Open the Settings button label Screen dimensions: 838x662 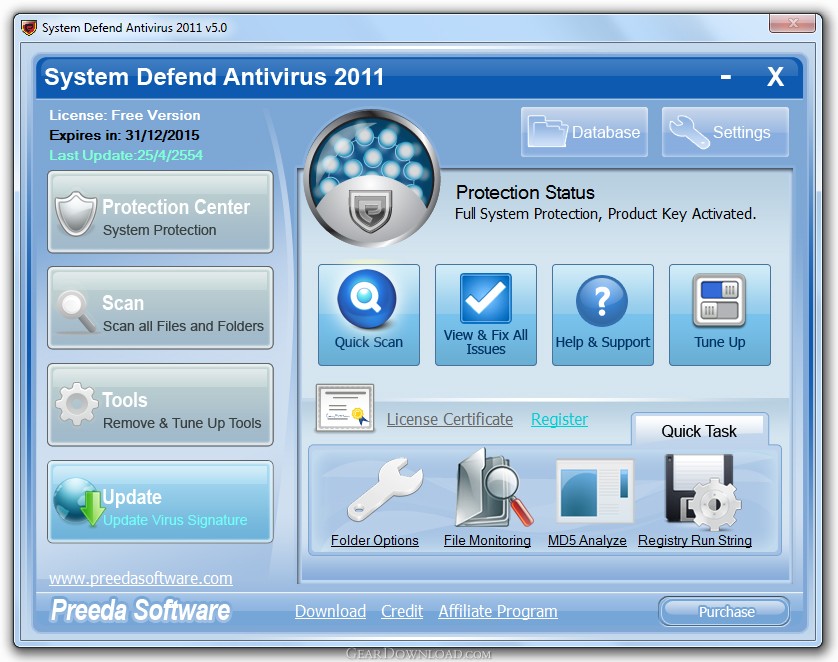tap(742, 132)
